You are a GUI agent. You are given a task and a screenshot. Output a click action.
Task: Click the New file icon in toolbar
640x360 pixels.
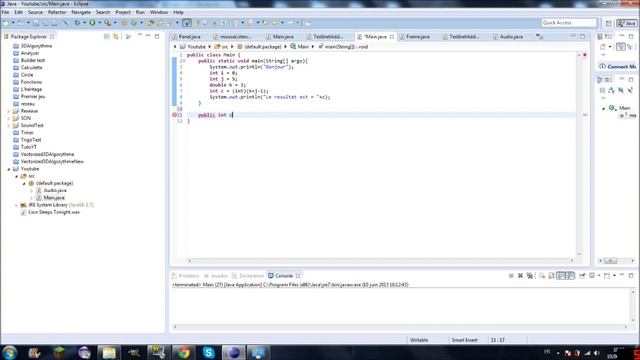point(7,23)
